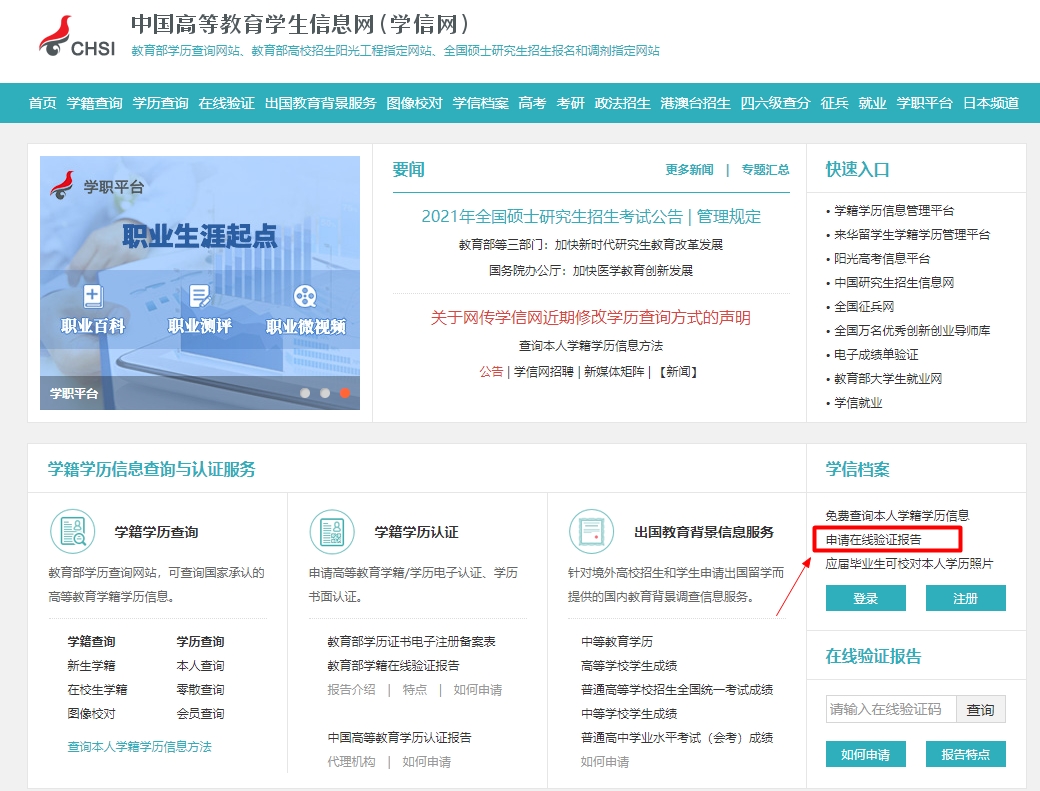Open 四六级查分 navigation item
The image size is (1040, 791).
click(x=775, y=103)
